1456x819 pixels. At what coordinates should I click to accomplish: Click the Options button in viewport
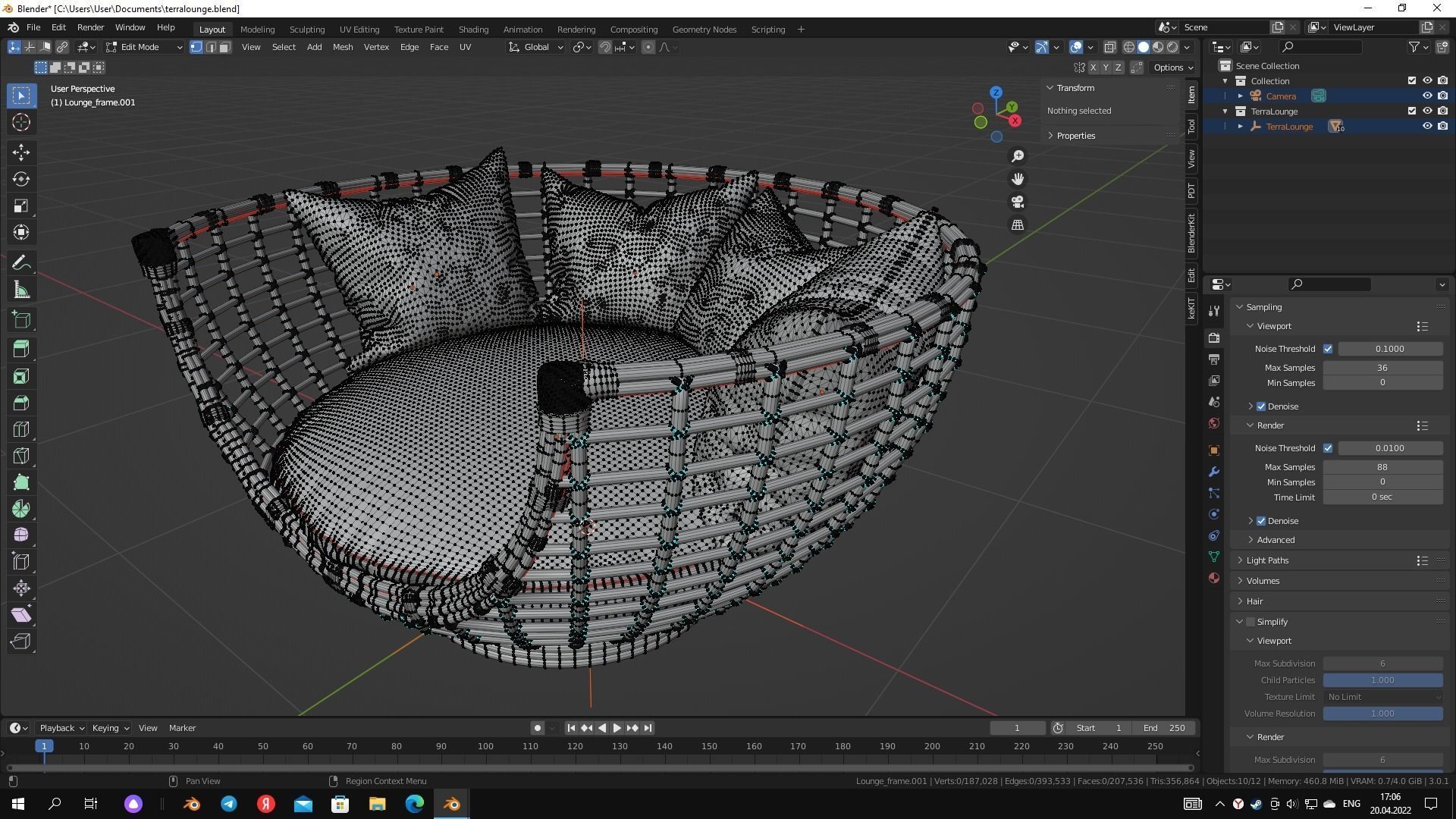click(1172, 67)
